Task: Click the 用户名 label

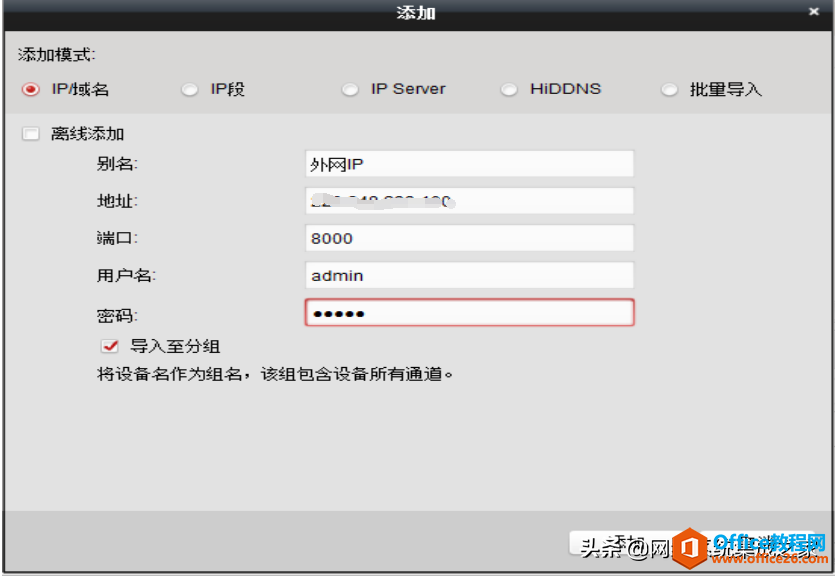Action: pyautogui.click(x=126, y=275)
